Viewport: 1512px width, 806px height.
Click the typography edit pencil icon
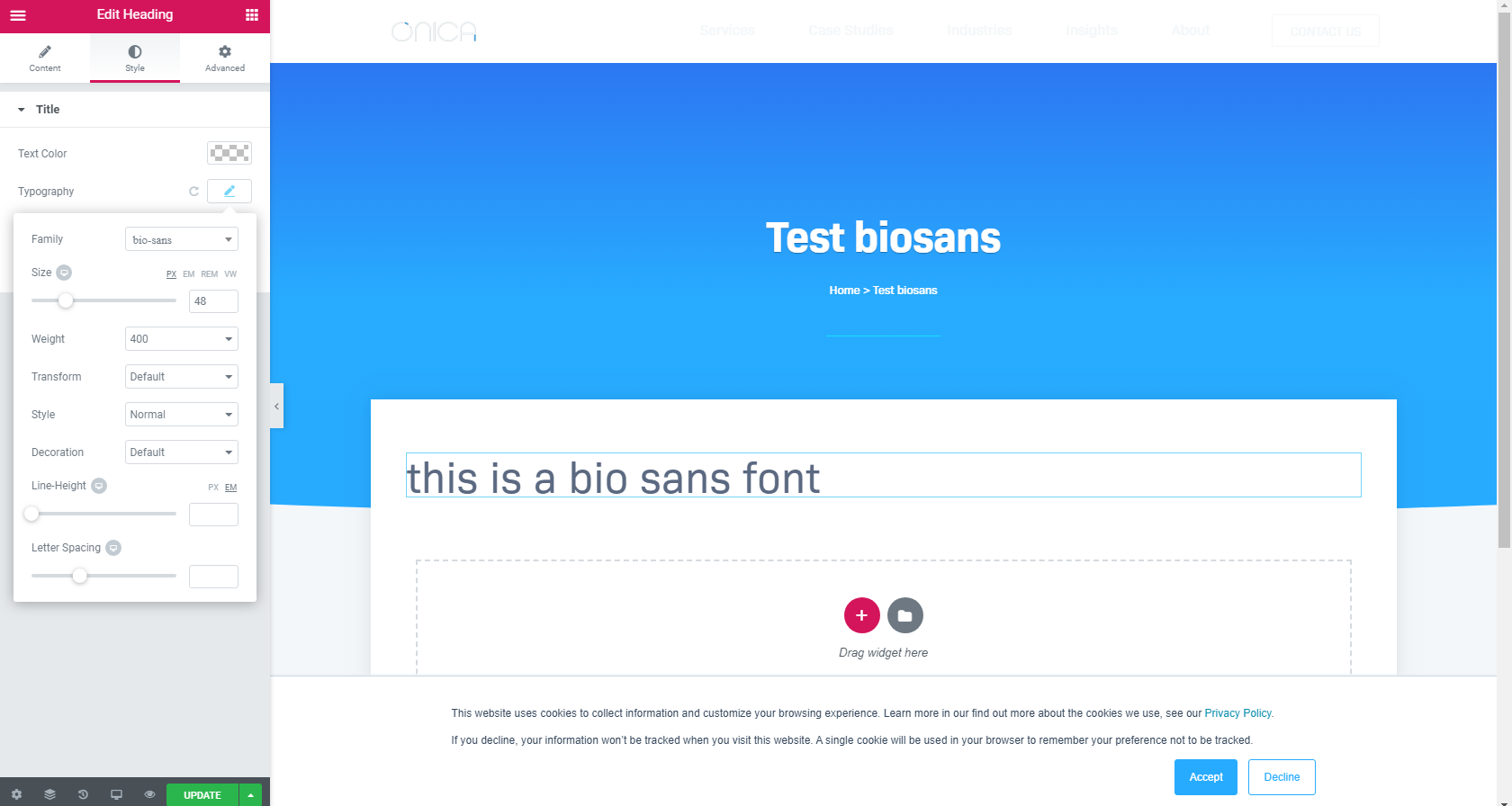229,191
